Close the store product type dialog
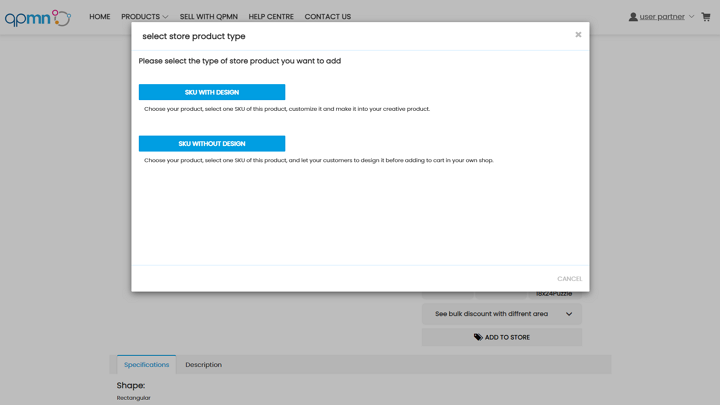 pos(578,35)
